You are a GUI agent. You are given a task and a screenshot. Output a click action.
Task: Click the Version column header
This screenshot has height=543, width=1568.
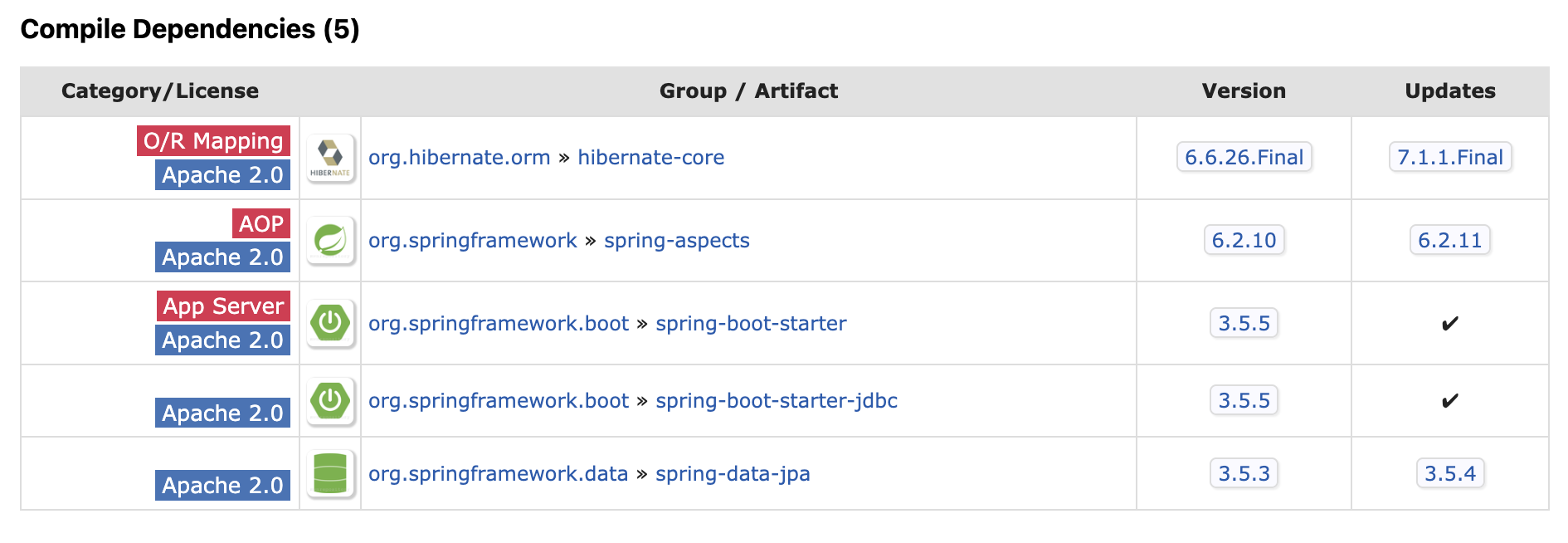(1244, 91)
